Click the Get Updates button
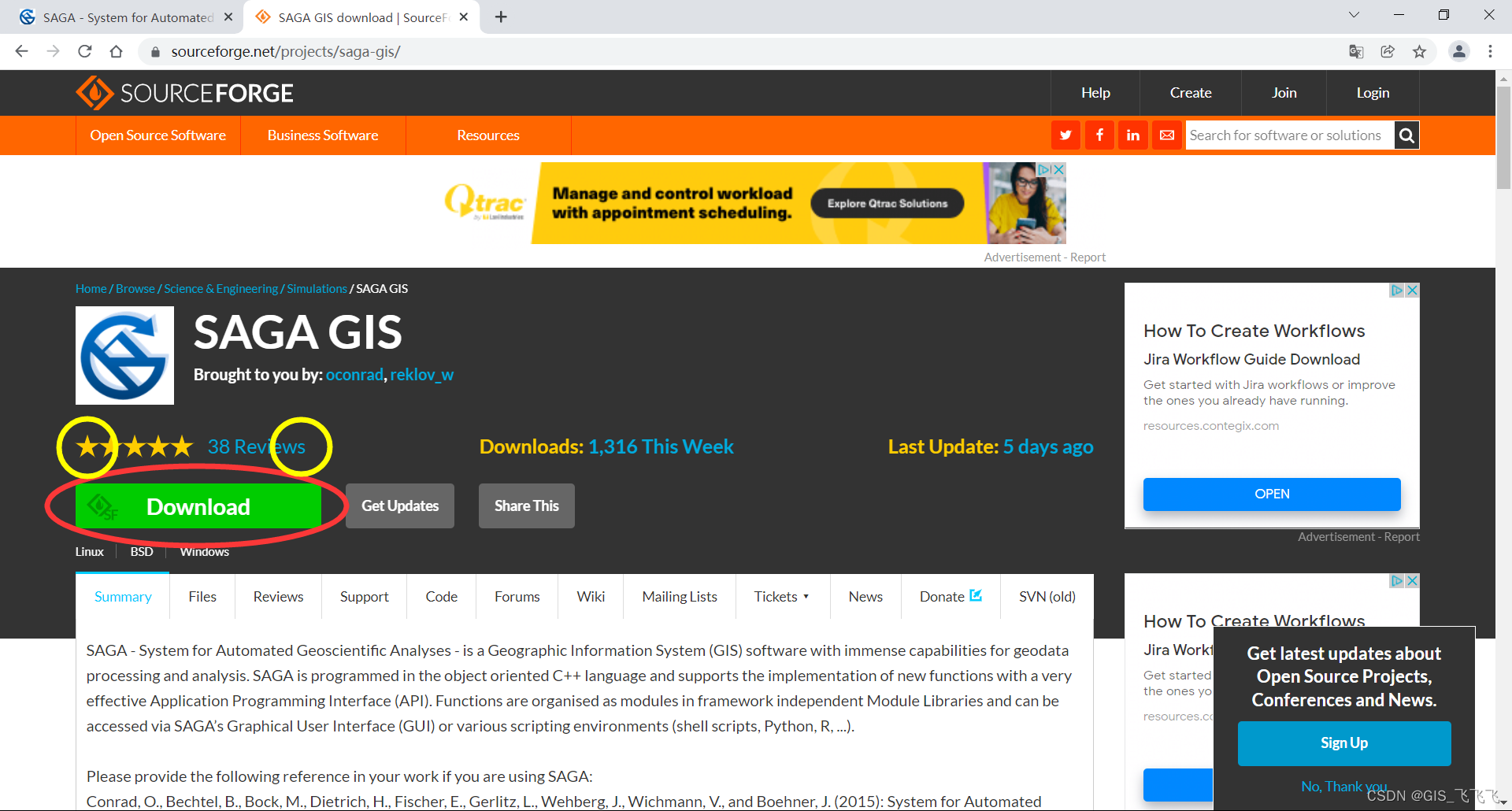The image size is (1512, 811). [400, 505]
